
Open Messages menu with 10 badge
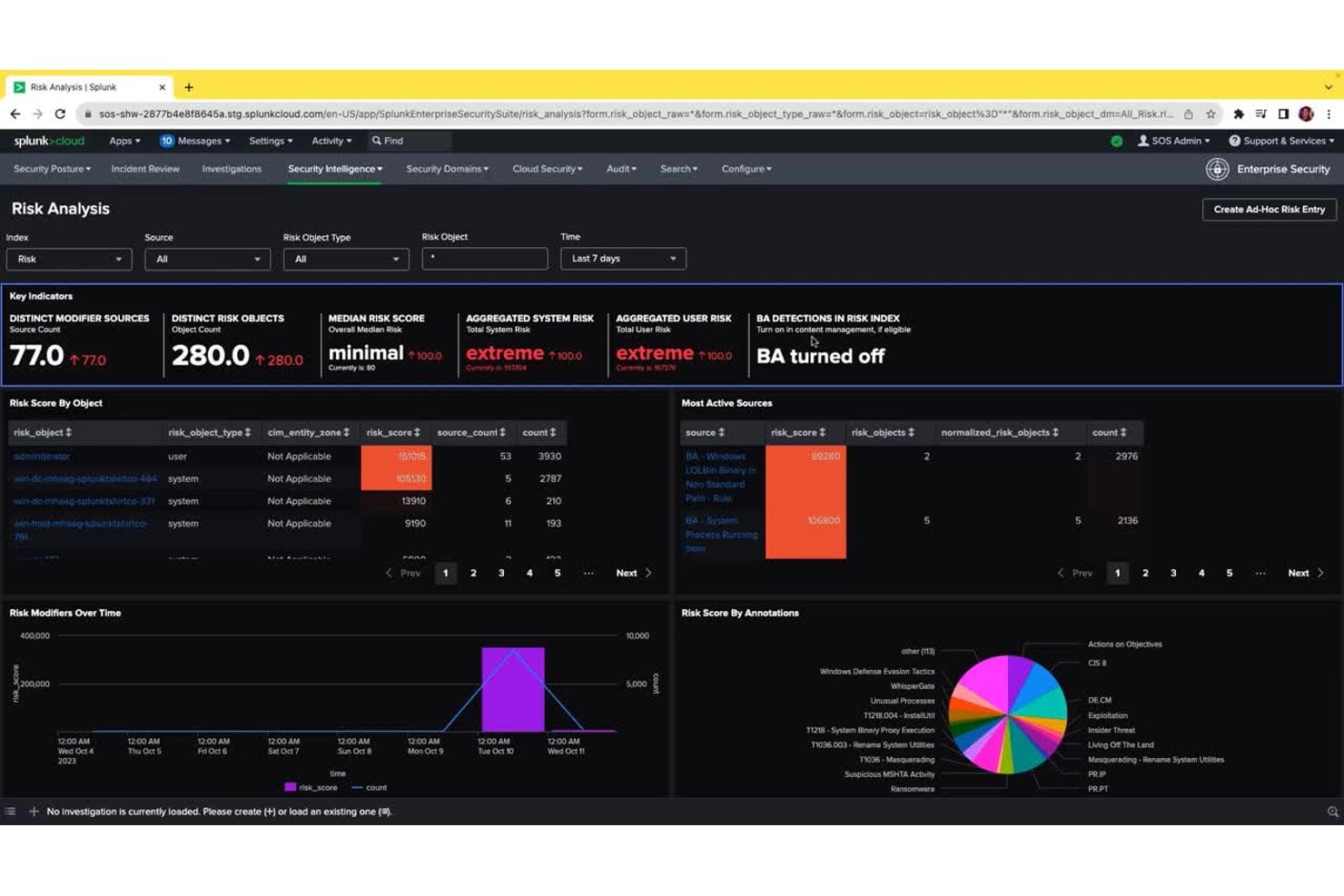[194, 141]
